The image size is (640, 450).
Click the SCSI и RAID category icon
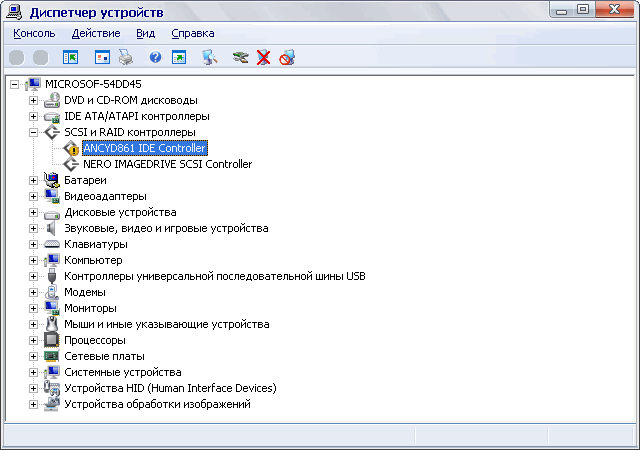point(52,132)
